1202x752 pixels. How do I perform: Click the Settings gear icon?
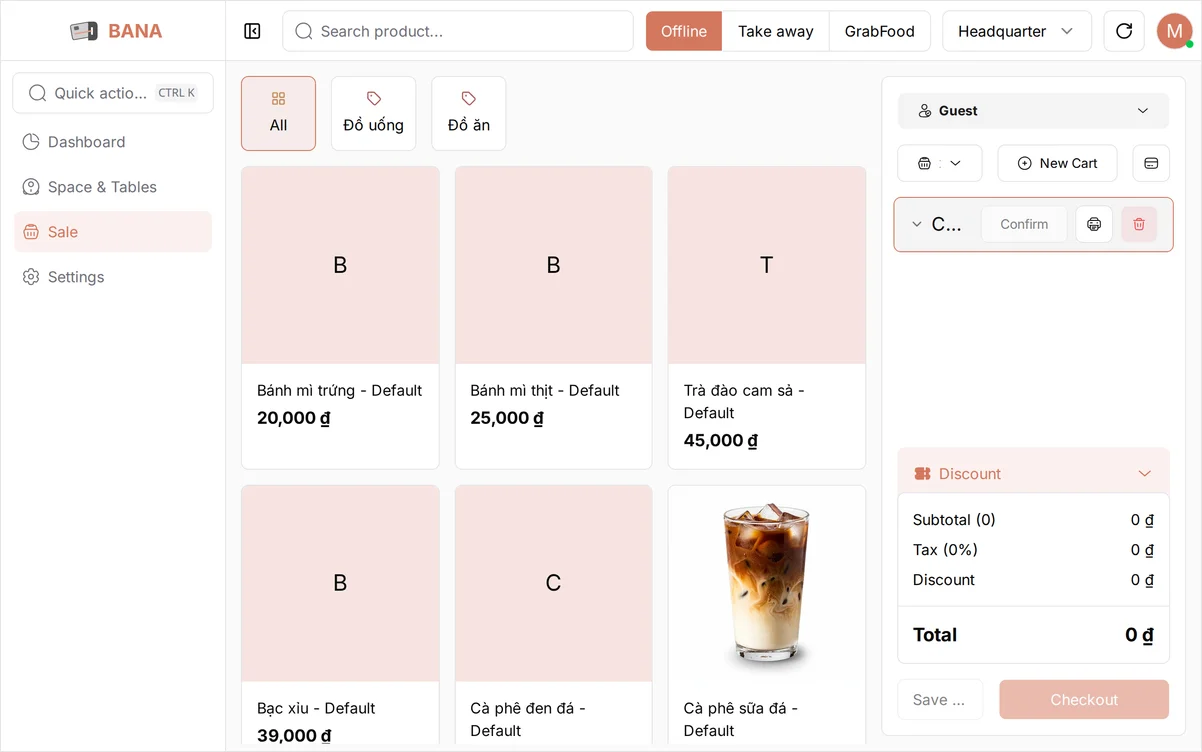(31, 277)
